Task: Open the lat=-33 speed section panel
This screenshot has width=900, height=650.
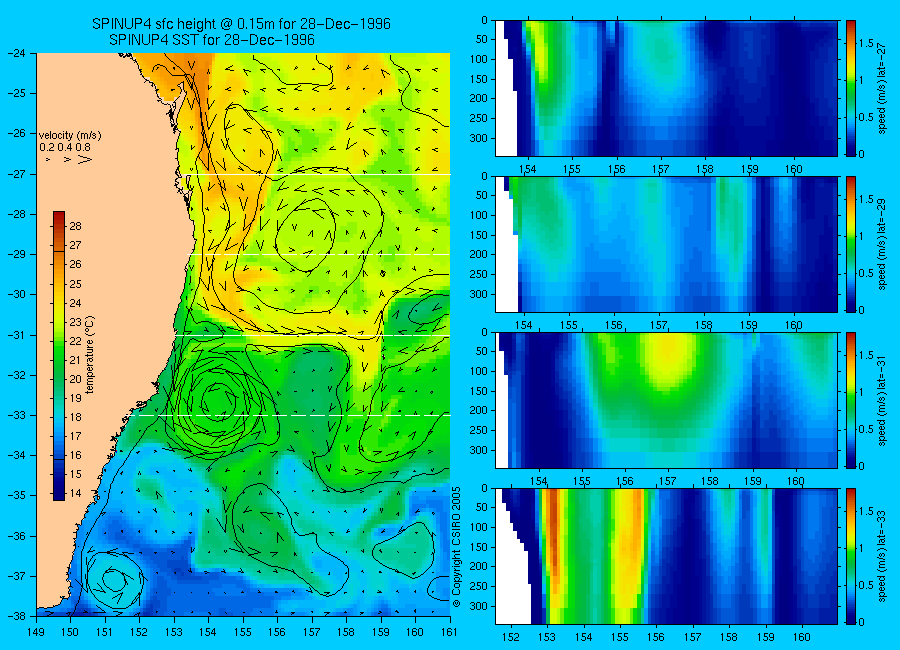Action: 666,556
